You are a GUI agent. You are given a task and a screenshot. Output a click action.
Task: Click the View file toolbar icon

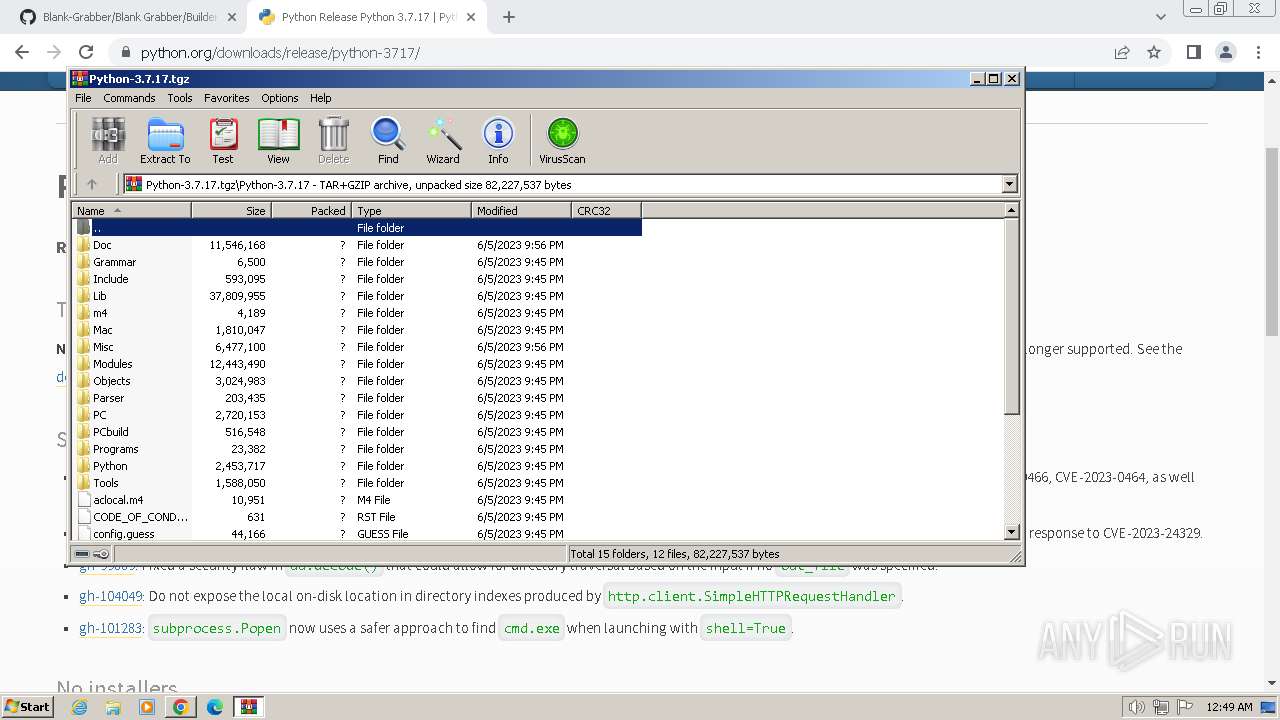click(278, 140)
